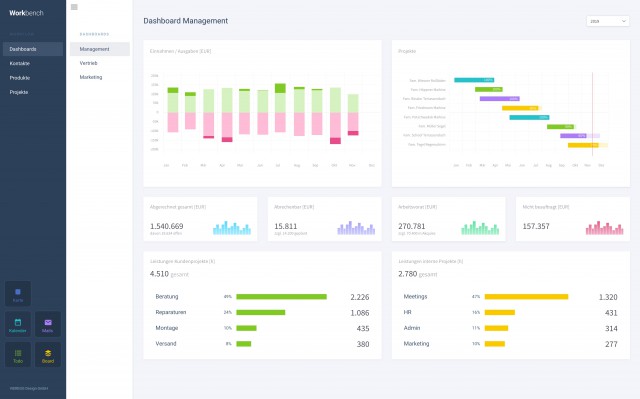Click the blue sparkline chart under 1.540.669

(232, 228)
